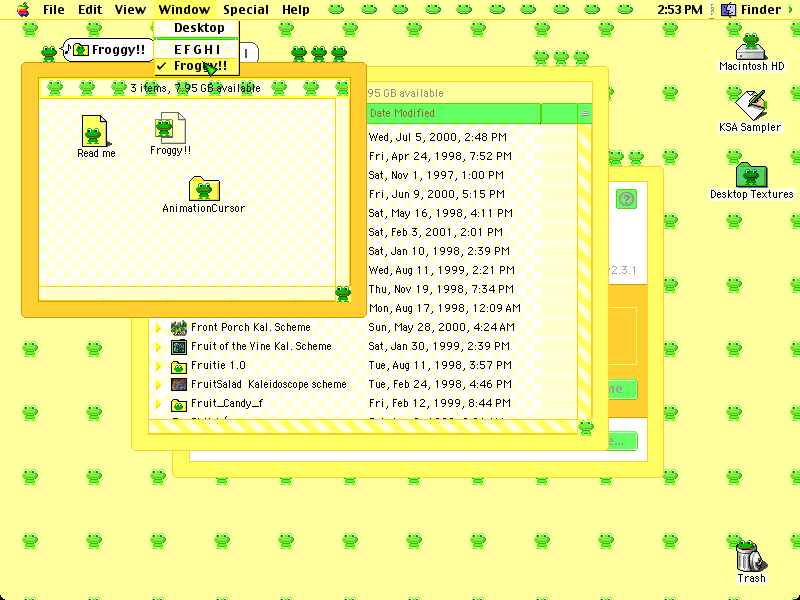Screen dimensions: 800x600
Task: Click the frog grow box of Froggy!! window
Action: coord(343,293)
